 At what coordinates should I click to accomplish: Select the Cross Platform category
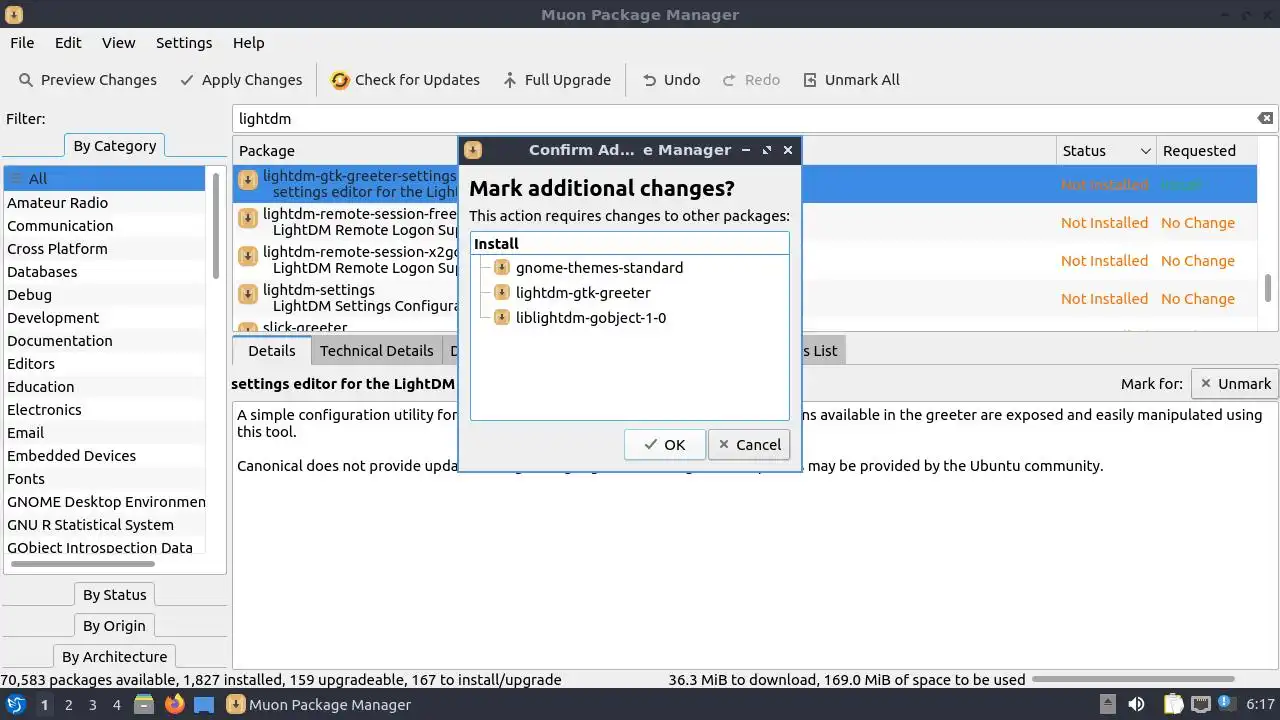[x=104, y=249]
